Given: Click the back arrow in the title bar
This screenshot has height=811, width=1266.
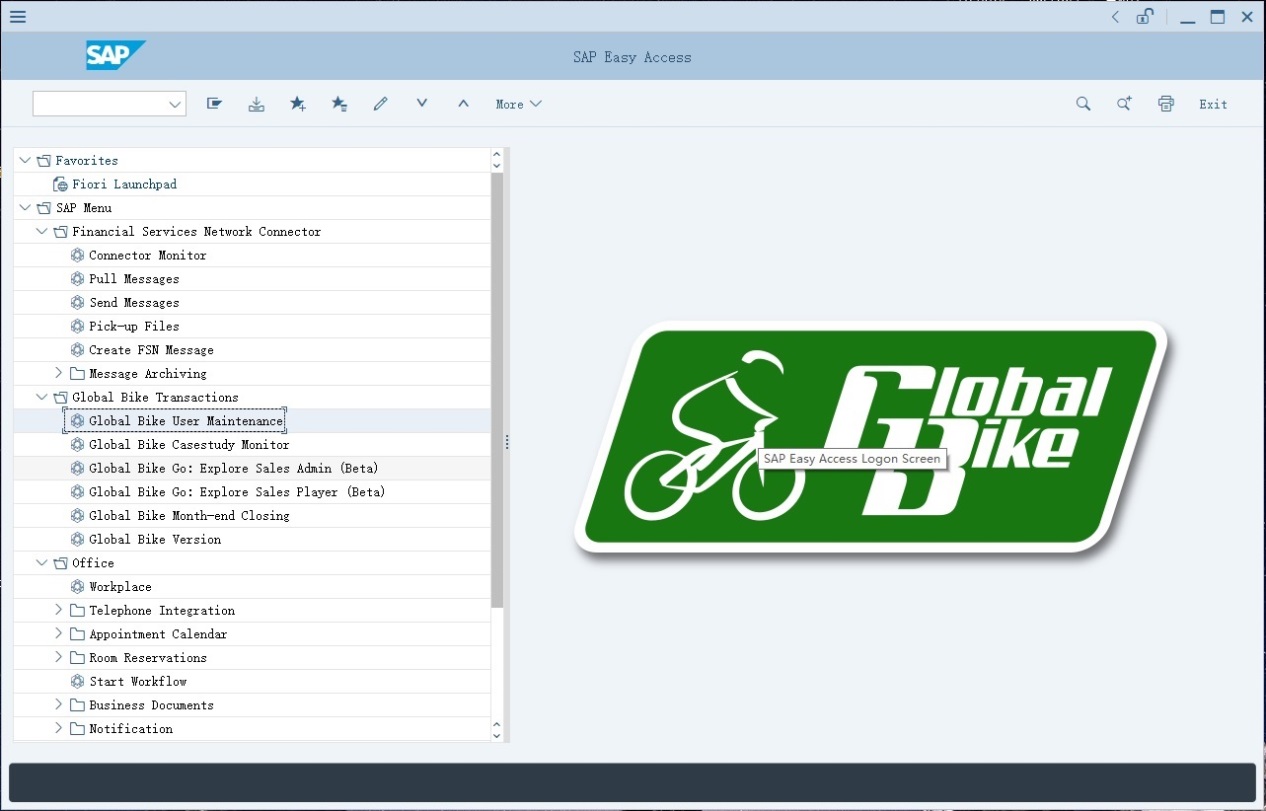Looking at the screenshot, I should pyautogui.click(x=1115, y=17).
